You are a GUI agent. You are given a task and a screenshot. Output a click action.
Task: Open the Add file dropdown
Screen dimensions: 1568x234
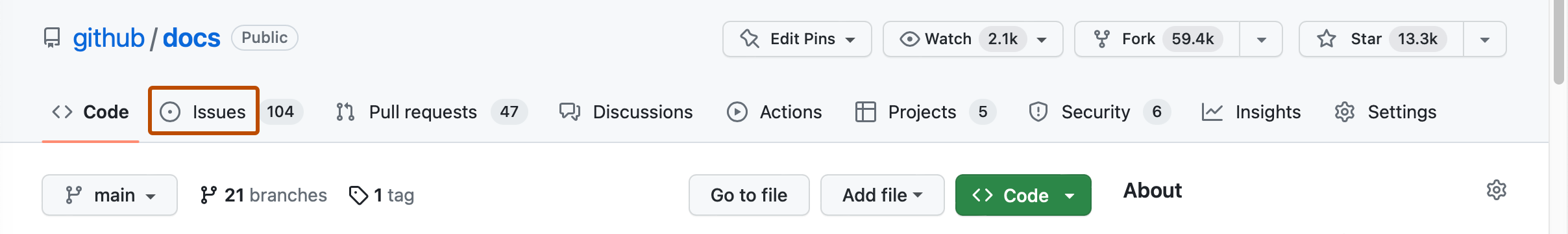(x=882, y=195)
